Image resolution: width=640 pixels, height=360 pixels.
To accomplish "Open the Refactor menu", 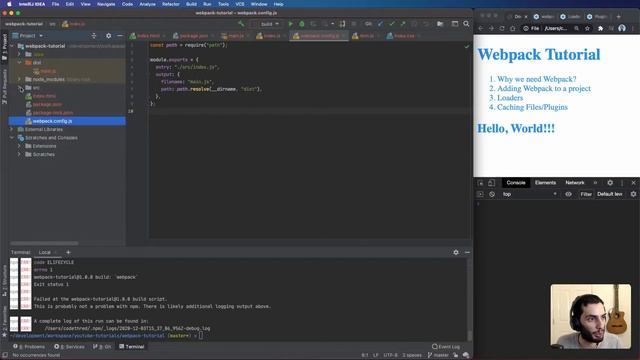I will (171, 4).
